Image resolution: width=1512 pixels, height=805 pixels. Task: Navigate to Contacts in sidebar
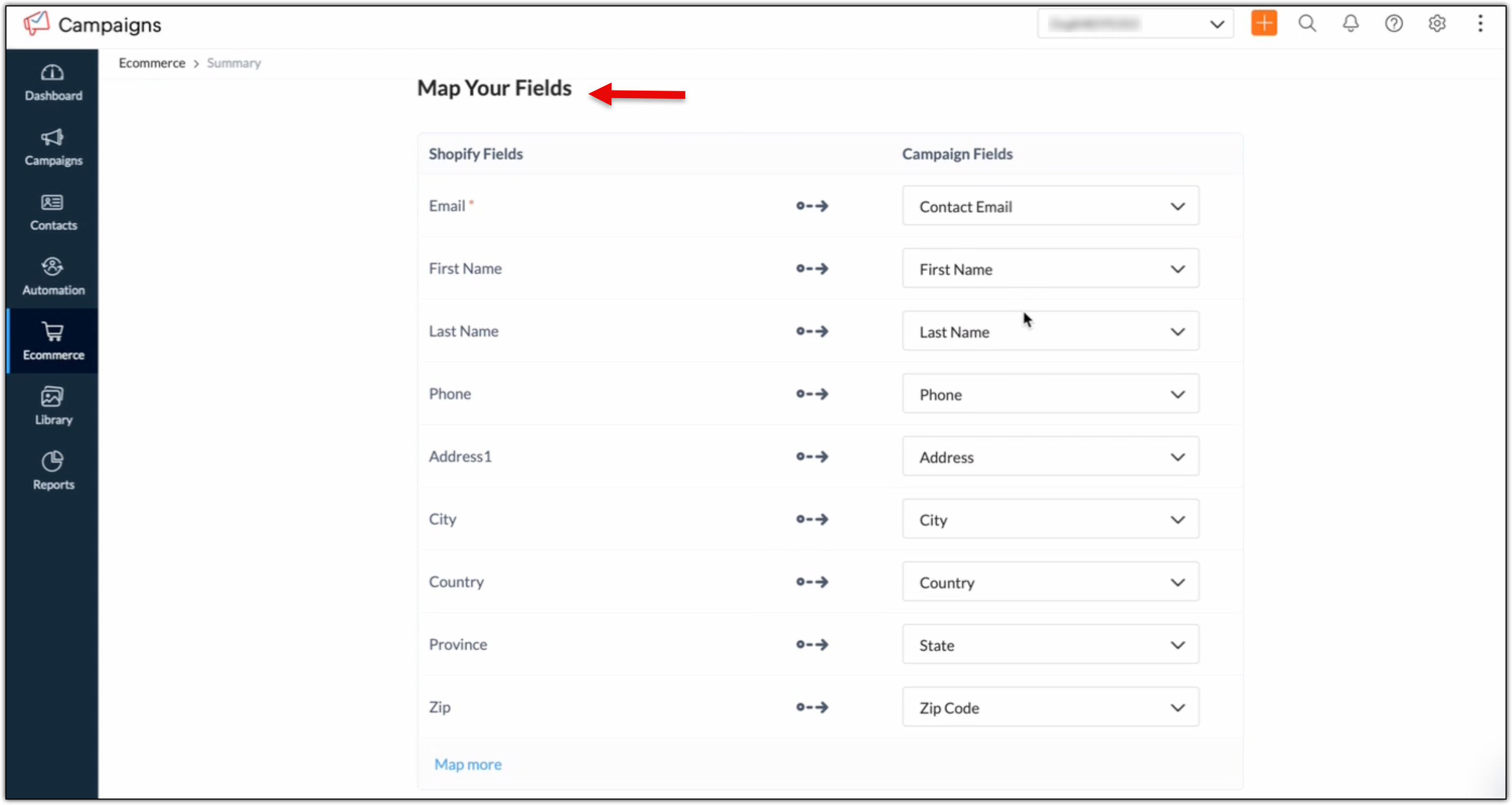pyautogui.click(x=53, y=212)
